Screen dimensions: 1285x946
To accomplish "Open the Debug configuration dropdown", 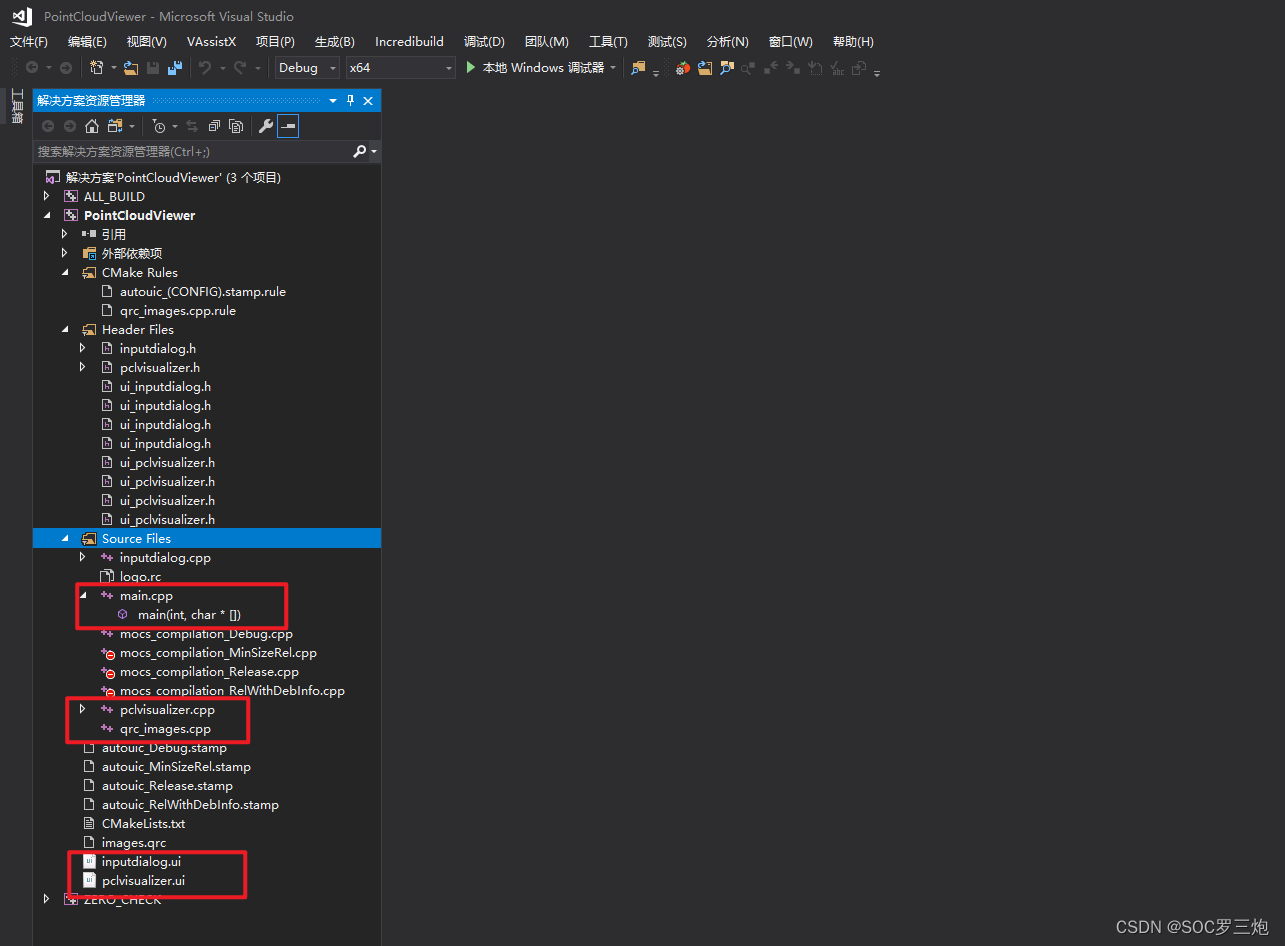I will (x=307, y=68).
